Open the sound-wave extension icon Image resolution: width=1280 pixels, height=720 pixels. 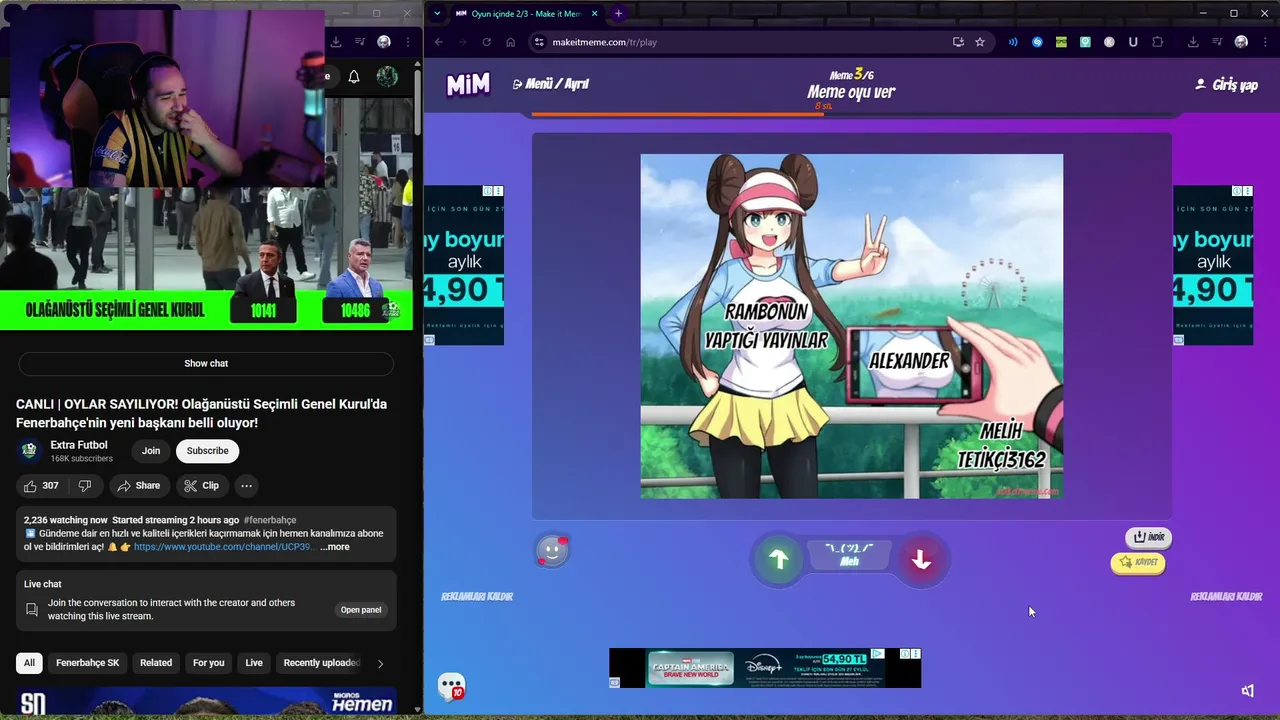pos(1013,42)
